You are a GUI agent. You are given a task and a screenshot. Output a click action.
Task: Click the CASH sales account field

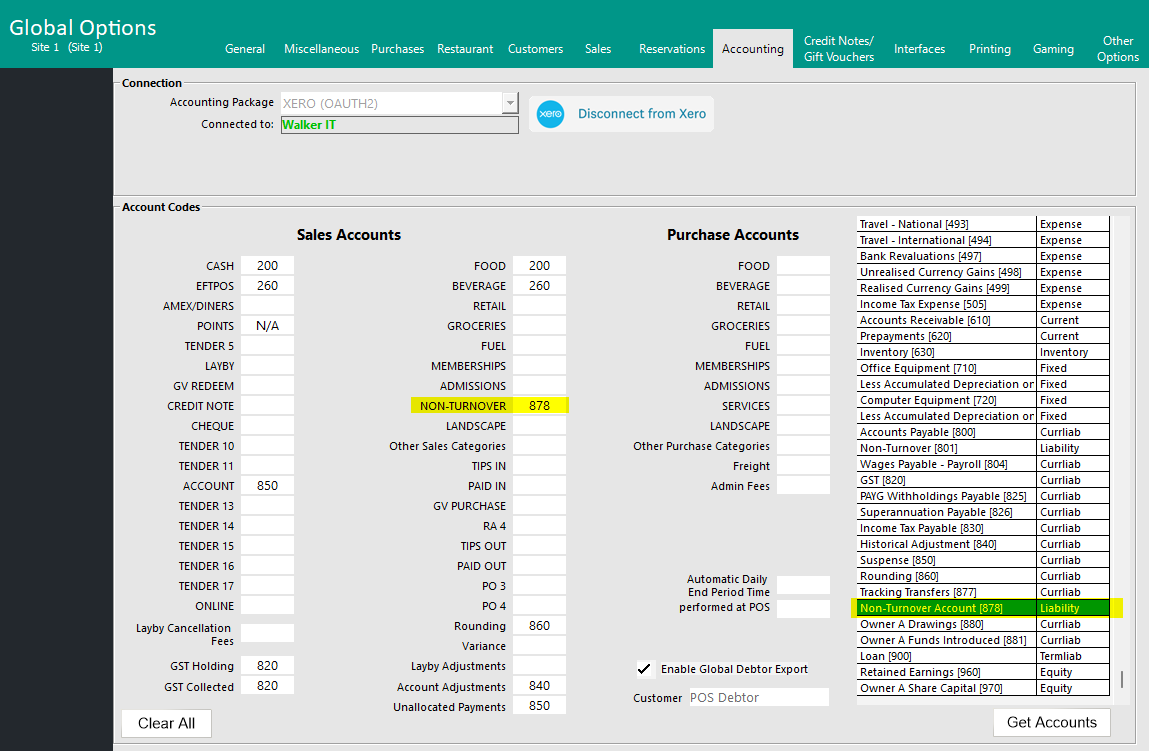(267, 266)
